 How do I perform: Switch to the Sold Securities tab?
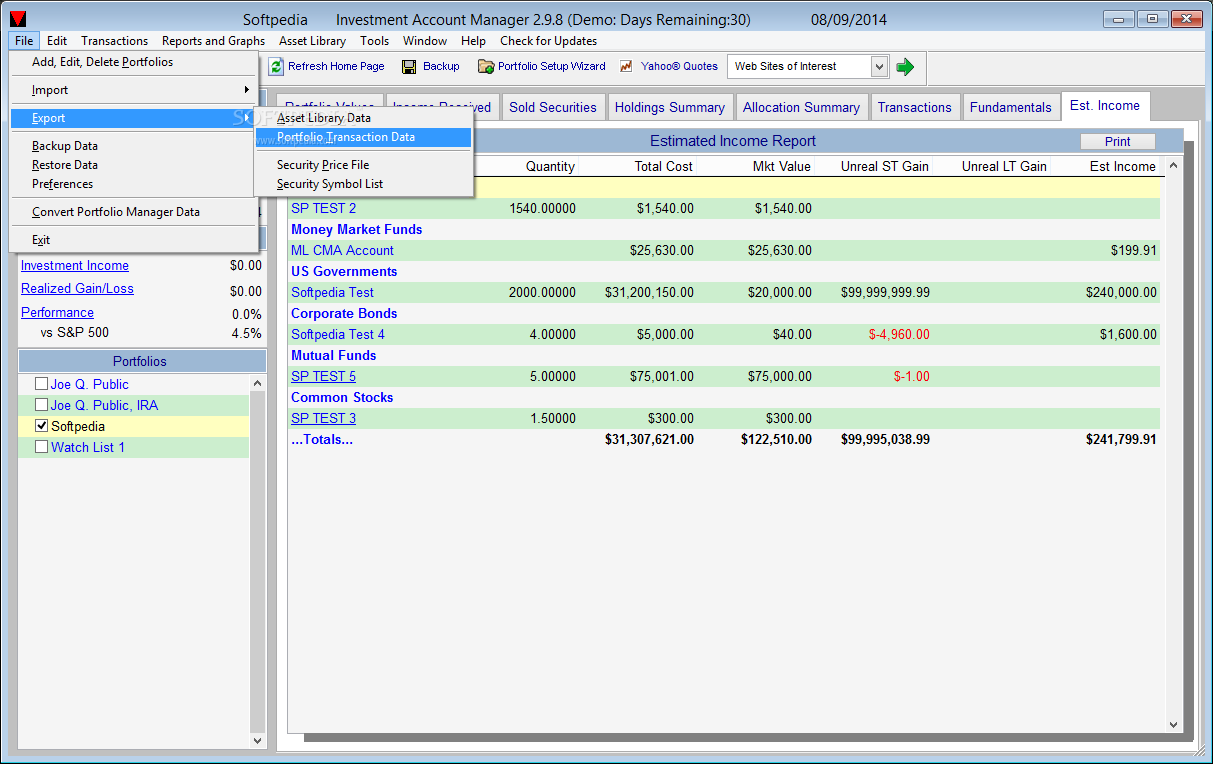552,107
